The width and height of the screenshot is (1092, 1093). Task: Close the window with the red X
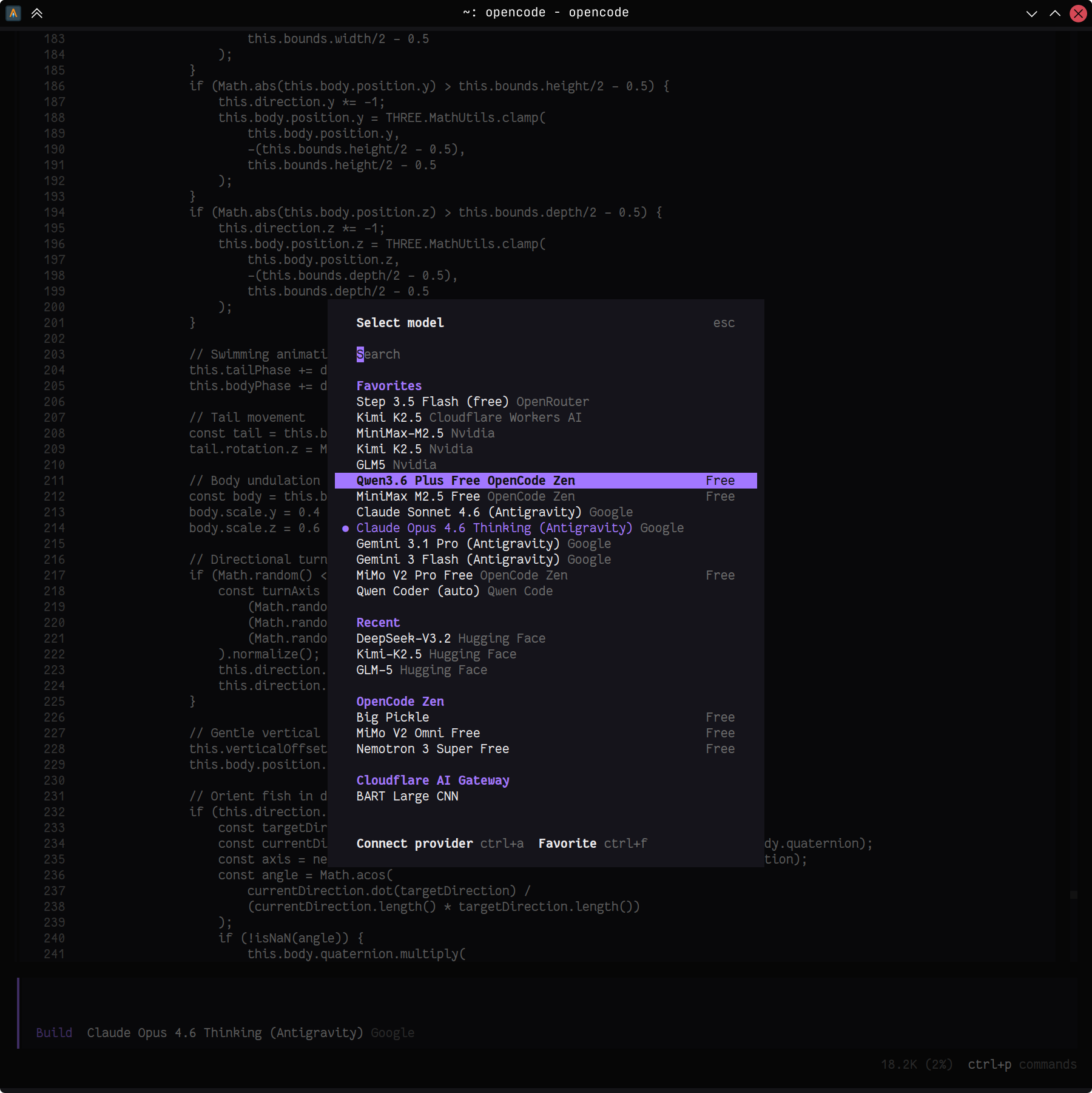click(x=1078, y=13)
